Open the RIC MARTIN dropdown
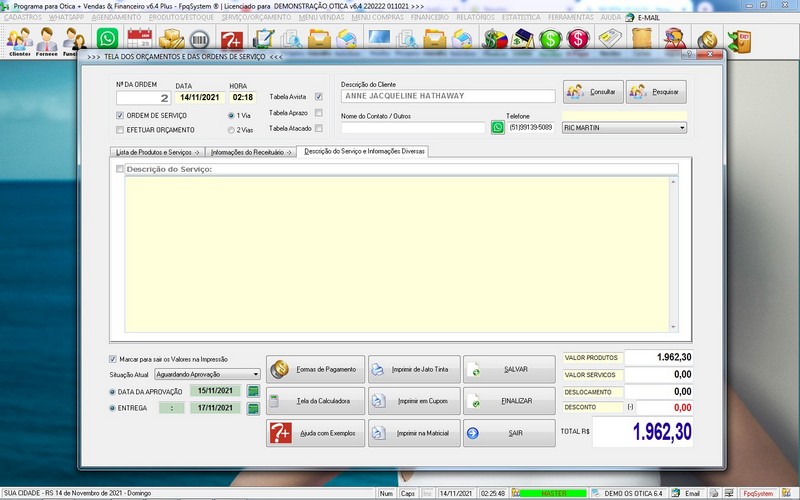 pyautogui.click(x=624, y=128)
